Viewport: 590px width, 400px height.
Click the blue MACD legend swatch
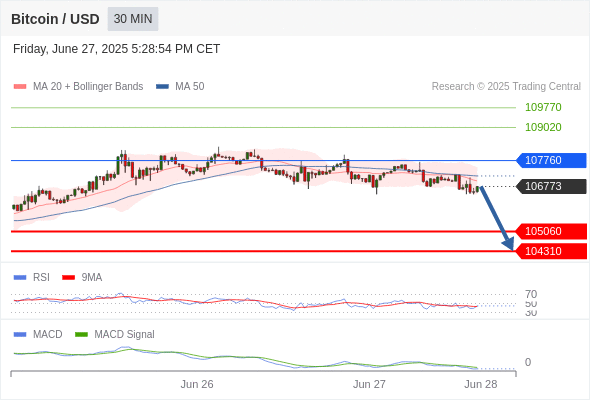[20, 335]
